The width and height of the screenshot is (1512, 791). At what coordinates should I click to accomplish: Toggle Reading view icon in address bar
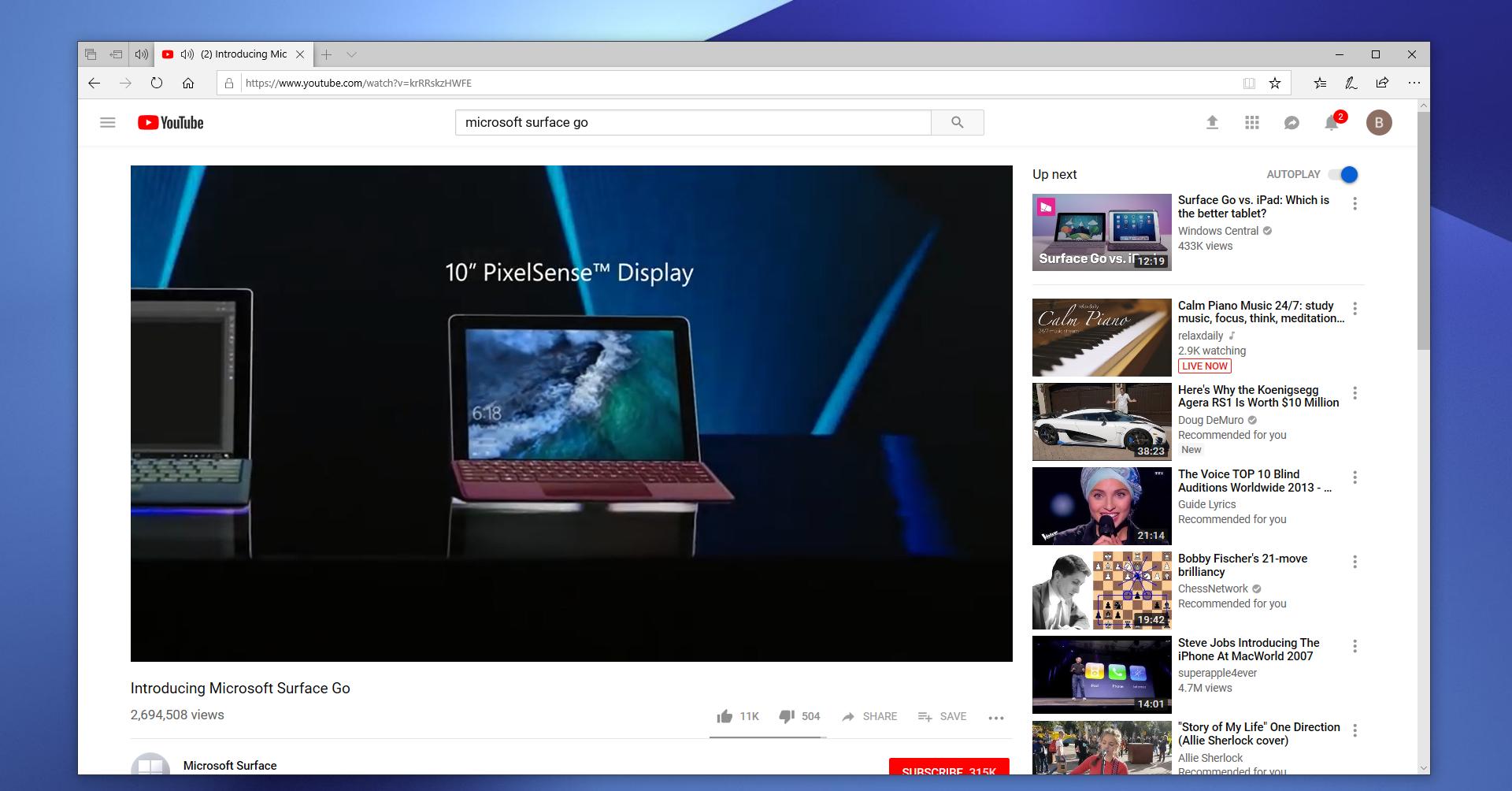1249,83
